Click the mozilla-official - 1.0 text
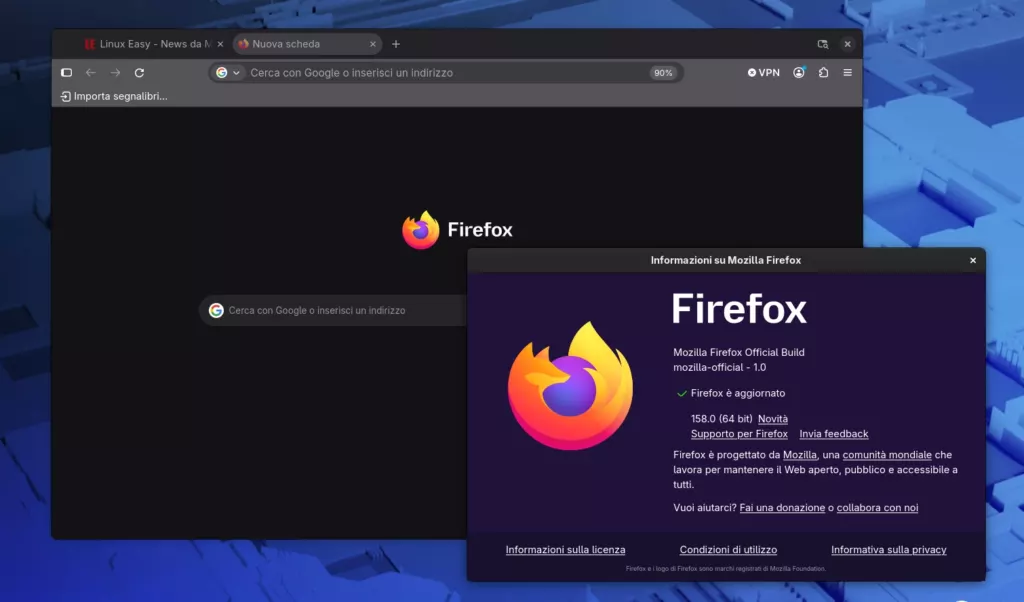The width and height of the screenshot is (1024, 602). (720, 367)
